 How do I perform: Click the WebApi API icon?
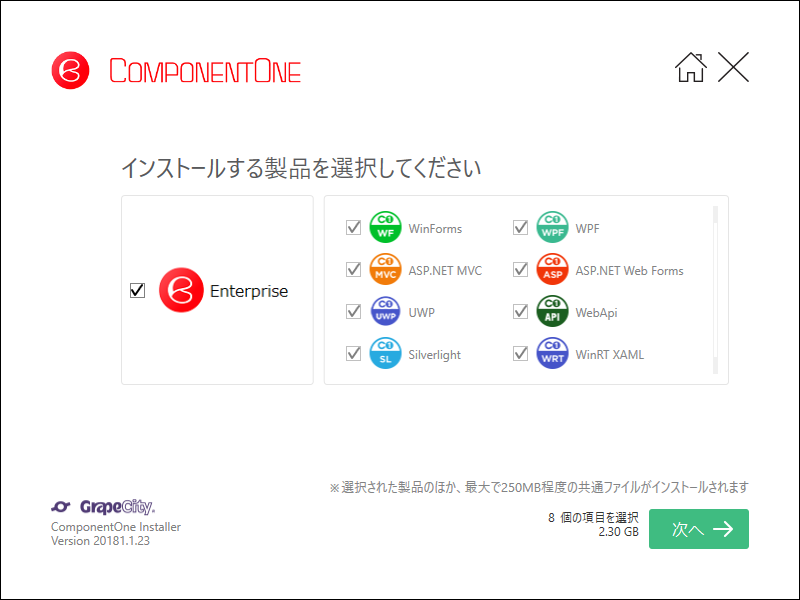point(552,311)
